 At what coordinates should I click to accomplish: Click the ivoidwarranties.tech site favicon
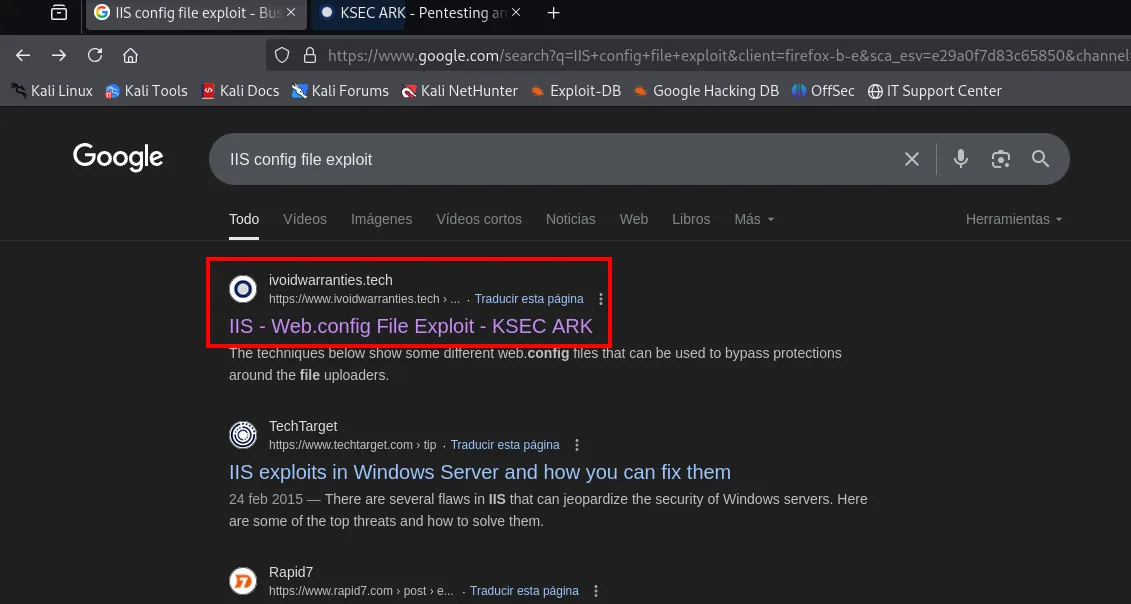point(243,289)
